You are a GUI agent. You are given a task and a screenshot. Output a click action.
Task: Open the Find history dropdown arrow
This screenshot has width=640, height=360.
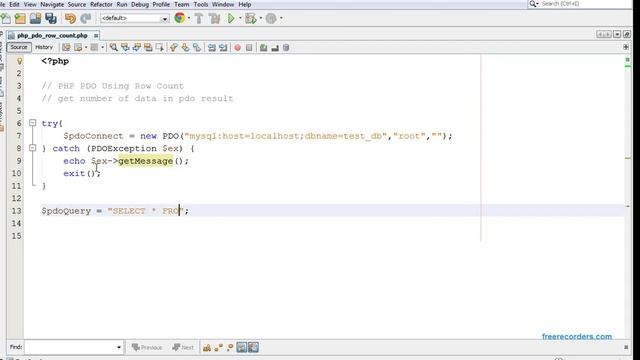(x=119, y=347)
